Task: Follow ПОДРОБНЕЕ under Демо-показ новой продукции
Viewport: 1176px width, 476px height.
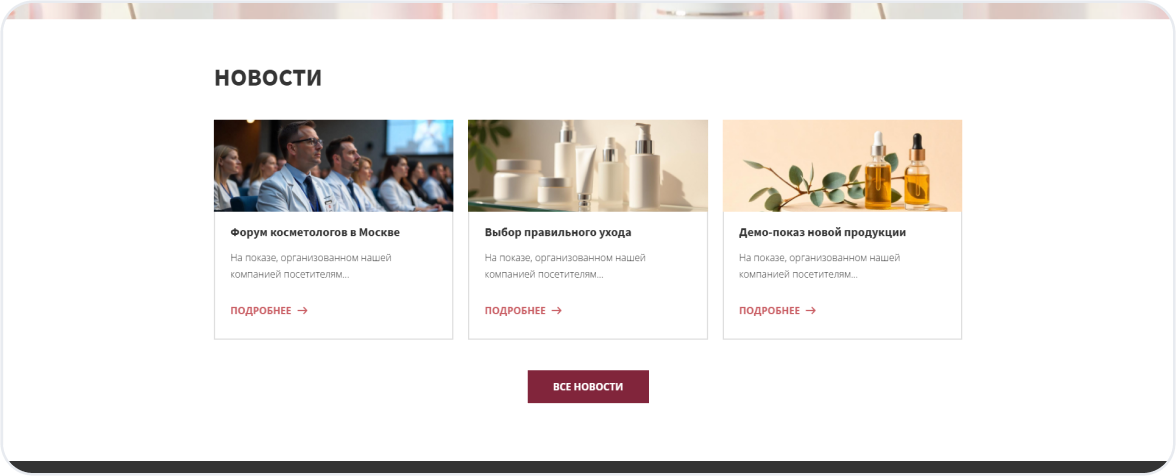Action: click(770, 310)
